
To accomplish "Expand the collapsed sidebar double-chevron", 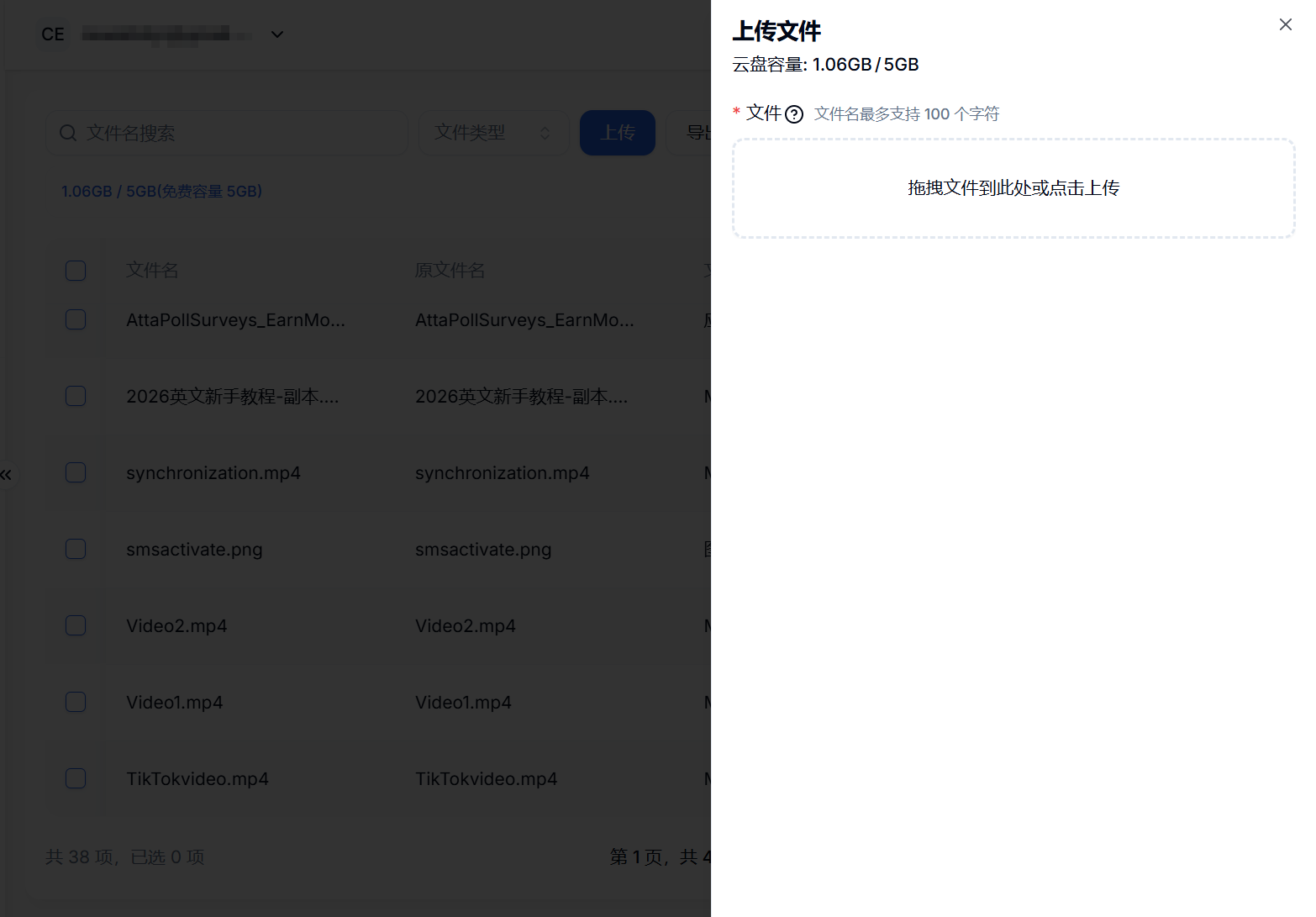I will (6, 475).
